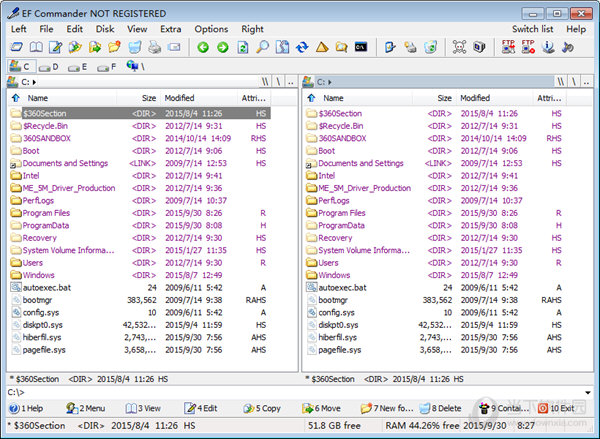Screen dimensions: 600x439
Task: Click the FTP disconnect icon with red circle
Action: (528, 47)
